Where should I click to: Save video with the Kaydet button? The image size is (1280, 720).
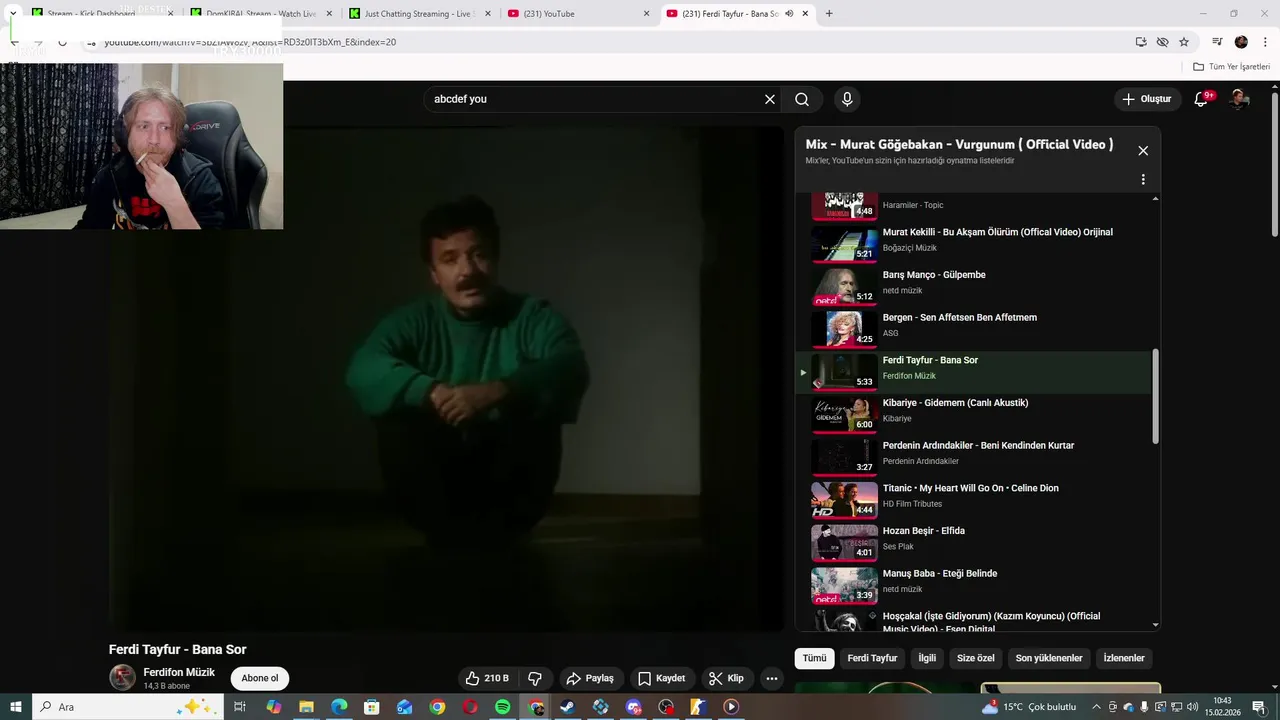(662, 678)
